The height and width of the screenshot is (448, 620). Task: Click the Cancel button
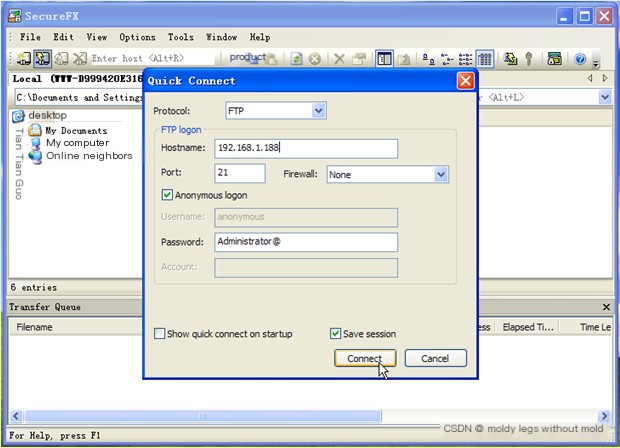435,358
